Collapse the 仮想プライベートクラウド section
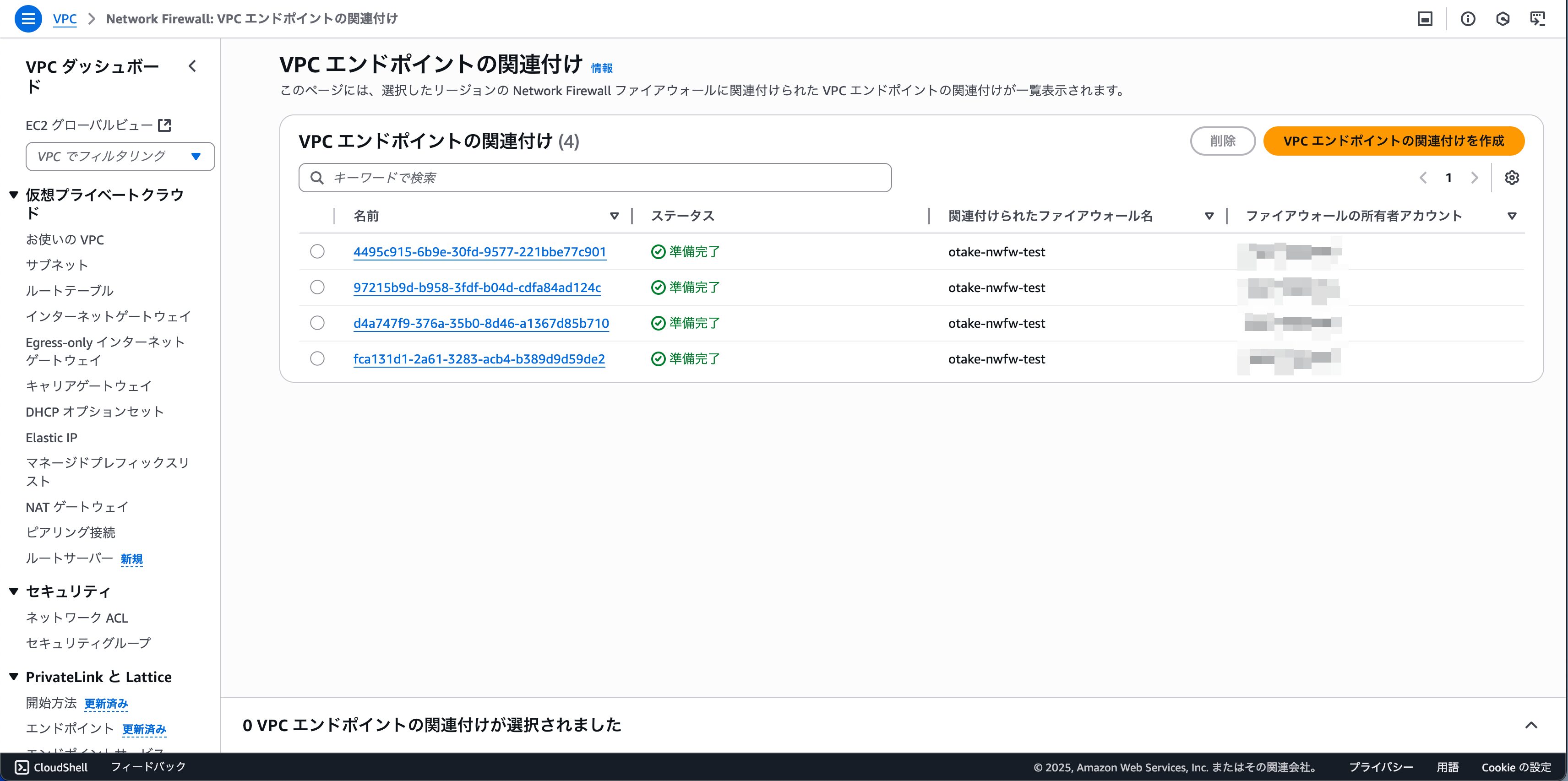Screen dimensions: 1568x781 click(14, 195)
